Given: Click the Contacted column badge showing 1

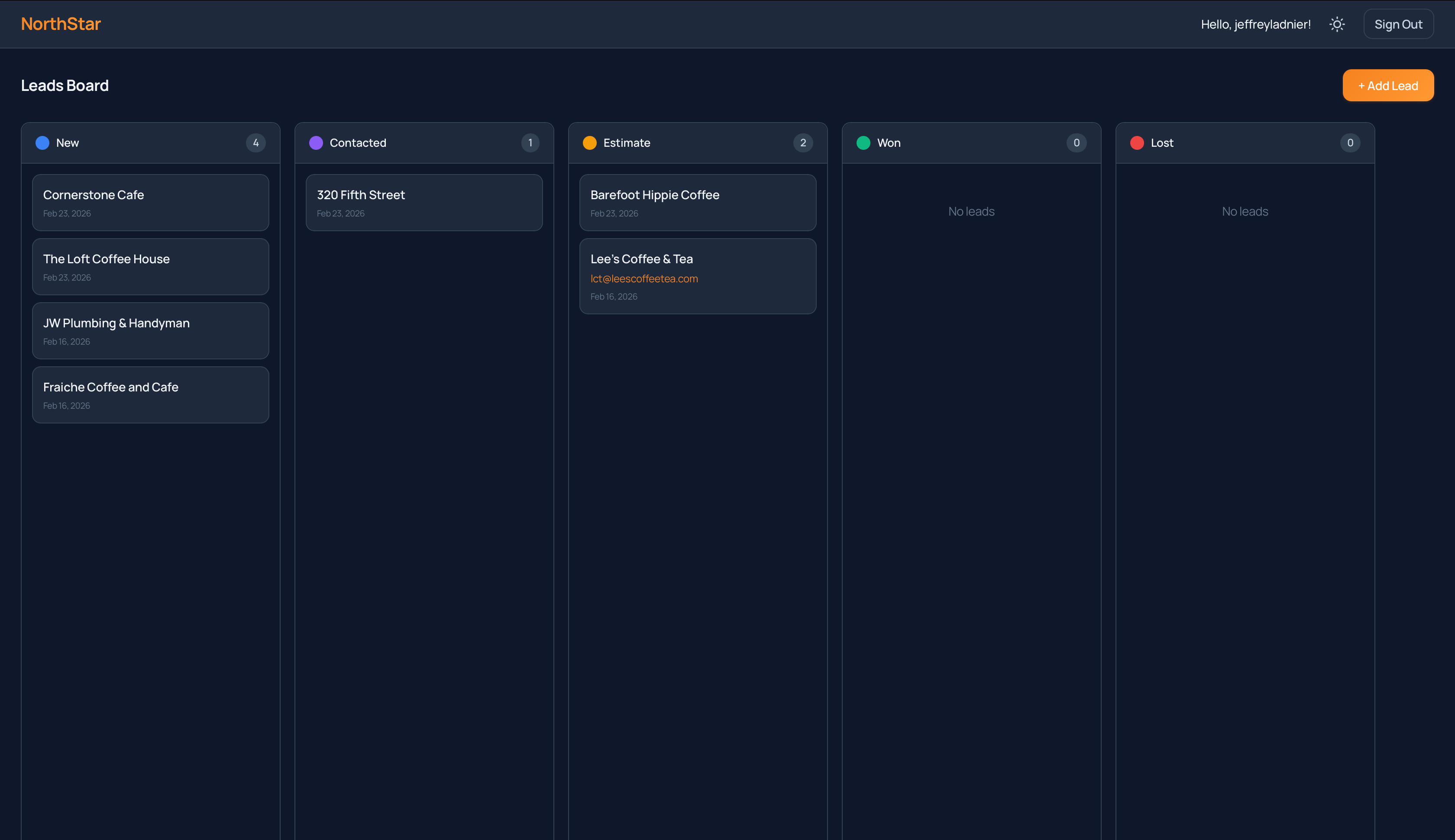Looking at the screenshot, I should point(530,142).
